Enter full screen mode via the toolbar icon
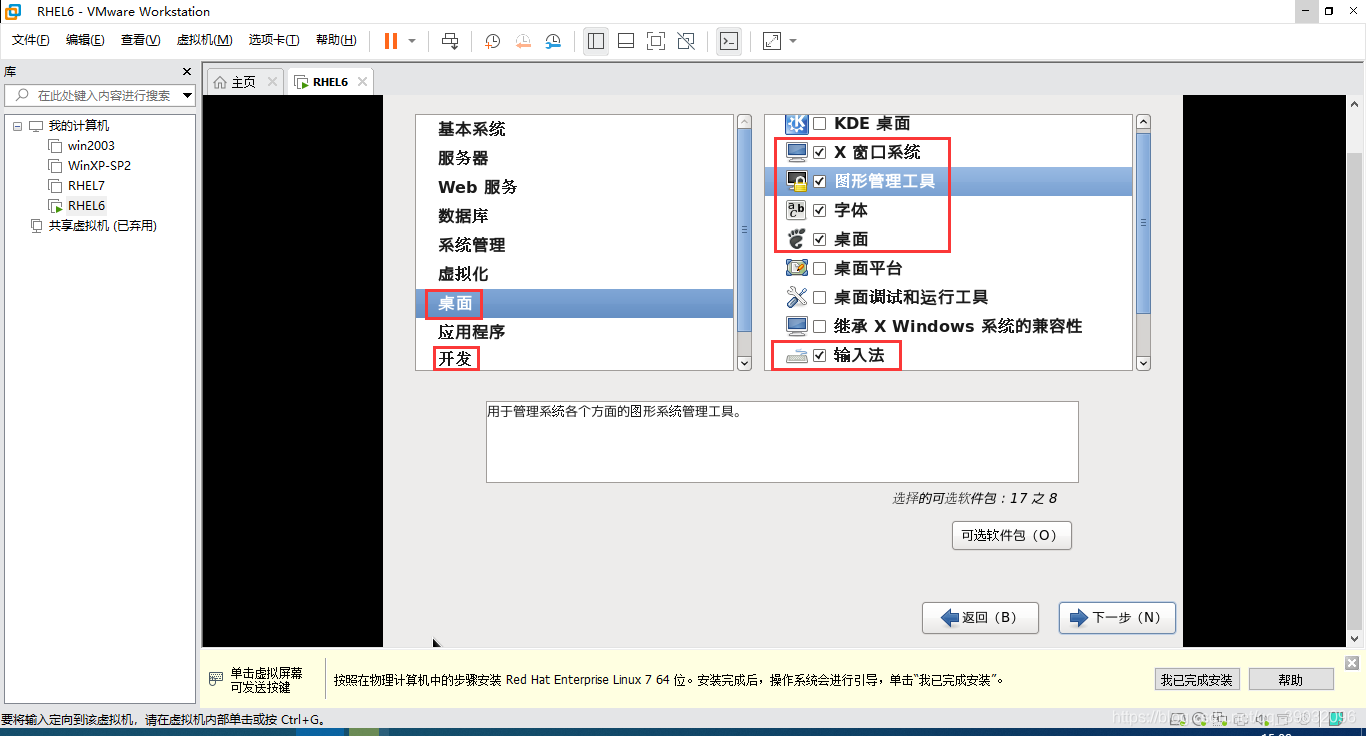1366x736 pixels. click(656, 41)
